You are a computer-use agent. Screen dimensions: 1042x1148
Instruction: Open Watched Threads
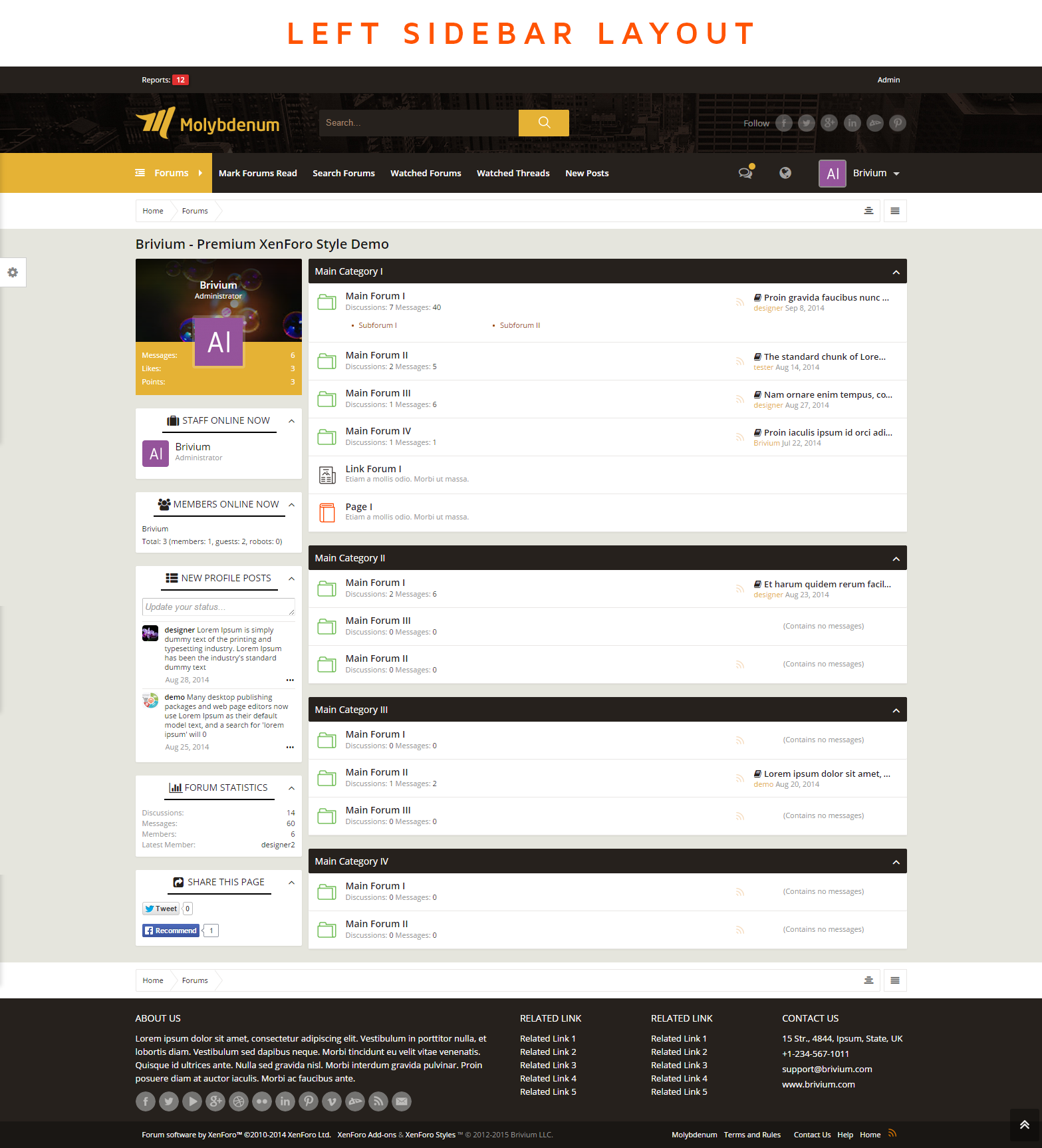[513, 173]
